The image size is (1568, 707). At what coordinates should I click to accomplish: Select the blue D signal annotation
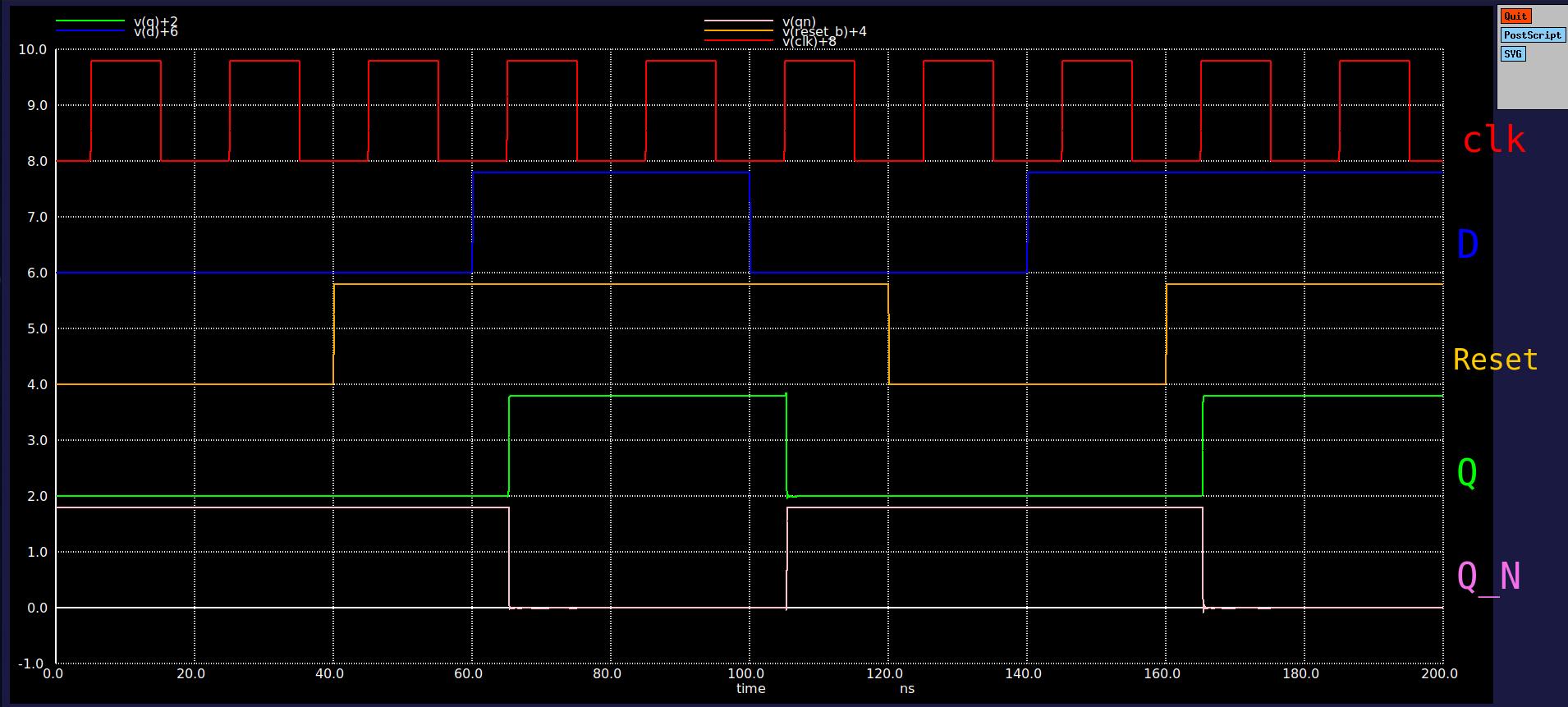(1467, 245)
